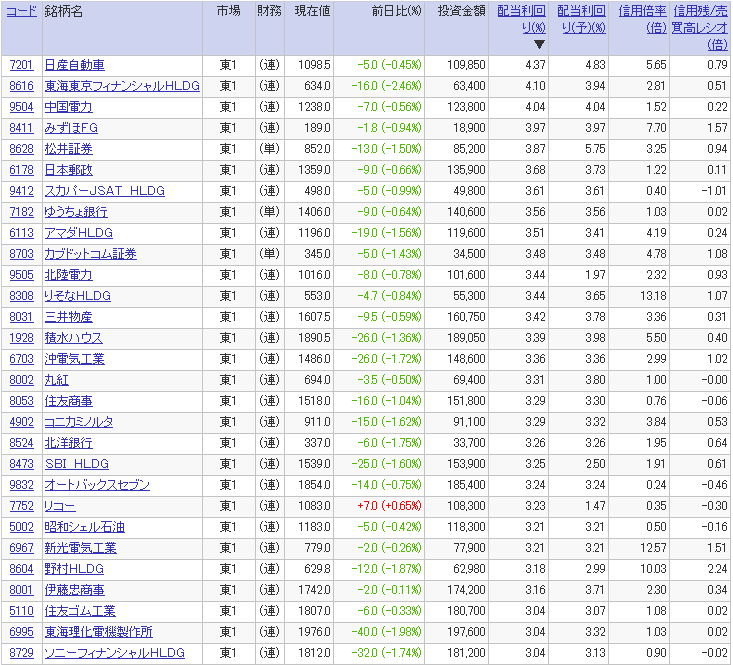Select リコー change value +7.0 (+0.65%)

pos(389,506)
